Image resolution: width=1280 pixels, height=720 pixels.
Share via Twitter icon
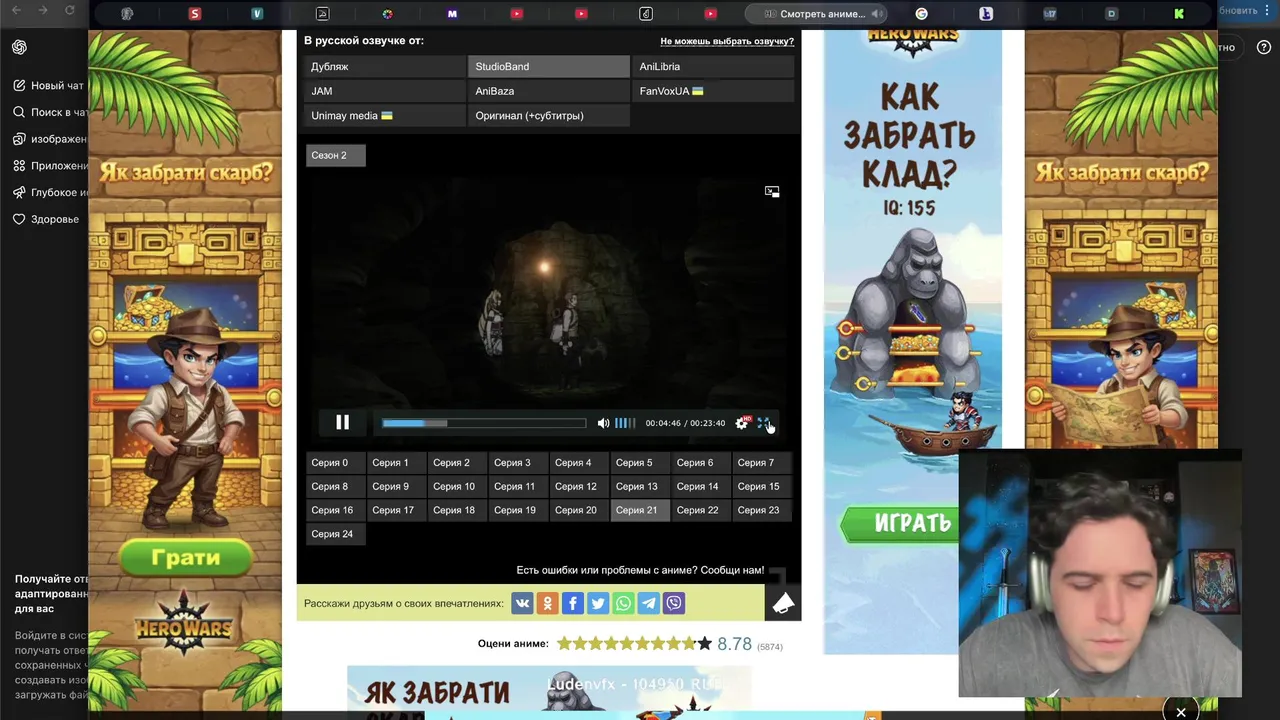pyautogui.click(x=598, y=603)
